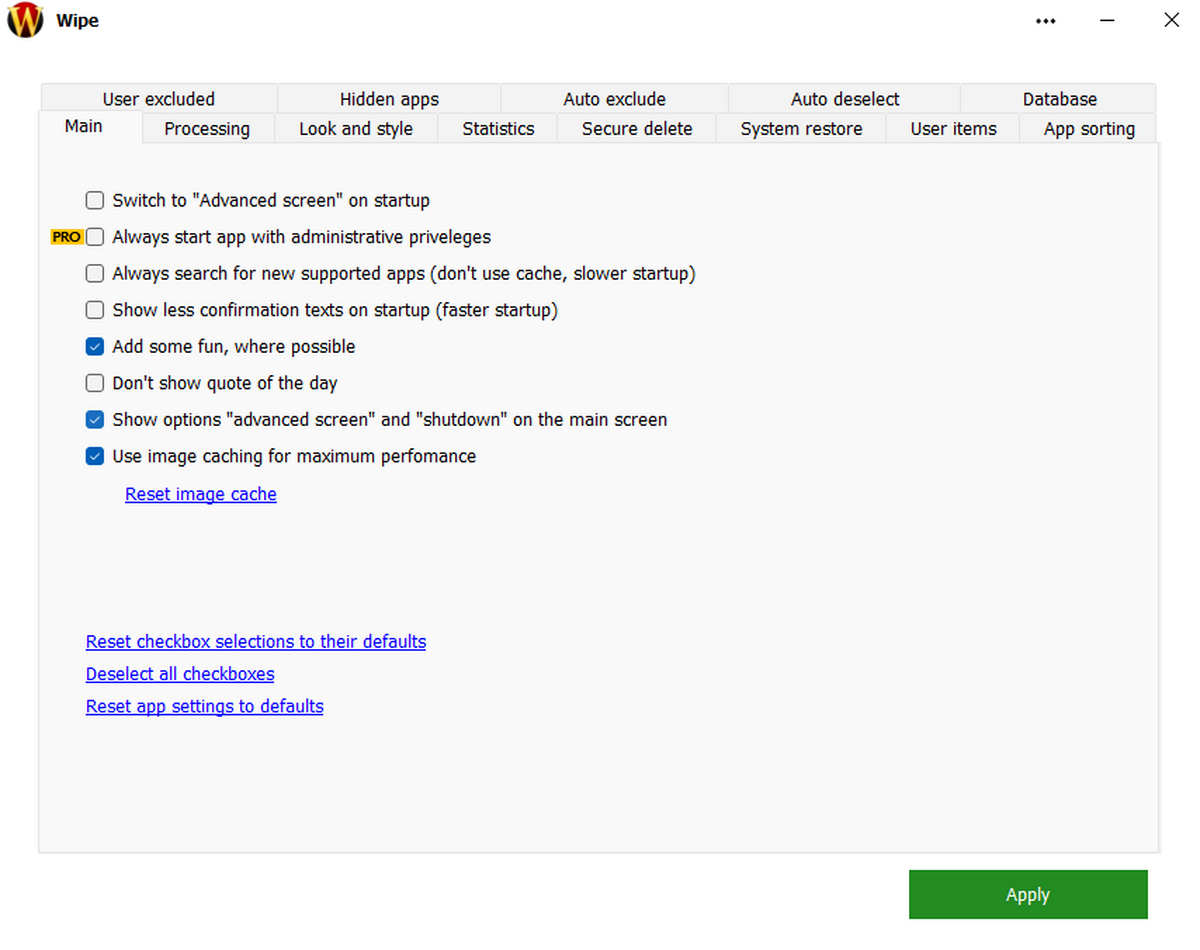Click Reset checkbox selections to their defaults
This screenshot has width=1200, height=950.
click(256, 642)
